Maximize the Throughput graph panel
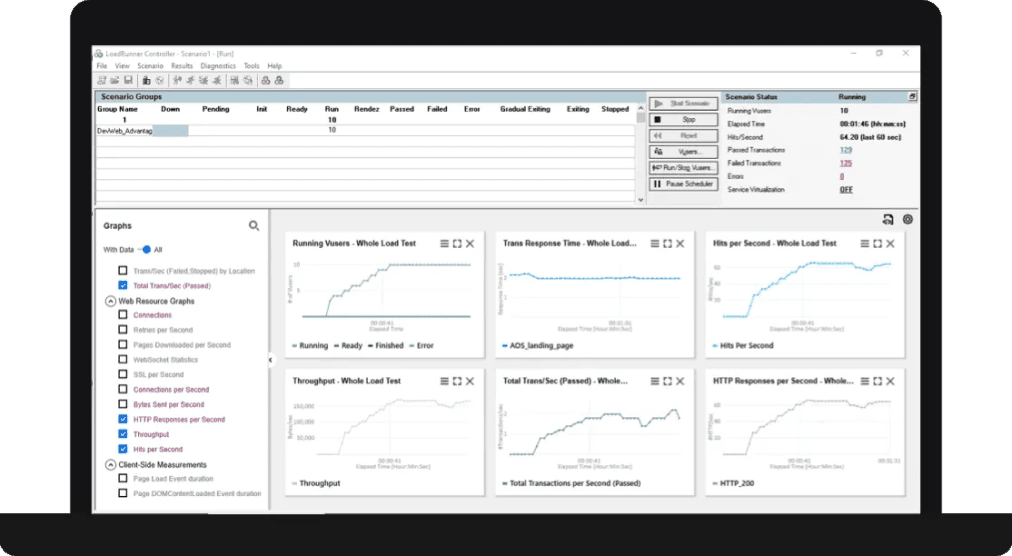 (457, 381)
